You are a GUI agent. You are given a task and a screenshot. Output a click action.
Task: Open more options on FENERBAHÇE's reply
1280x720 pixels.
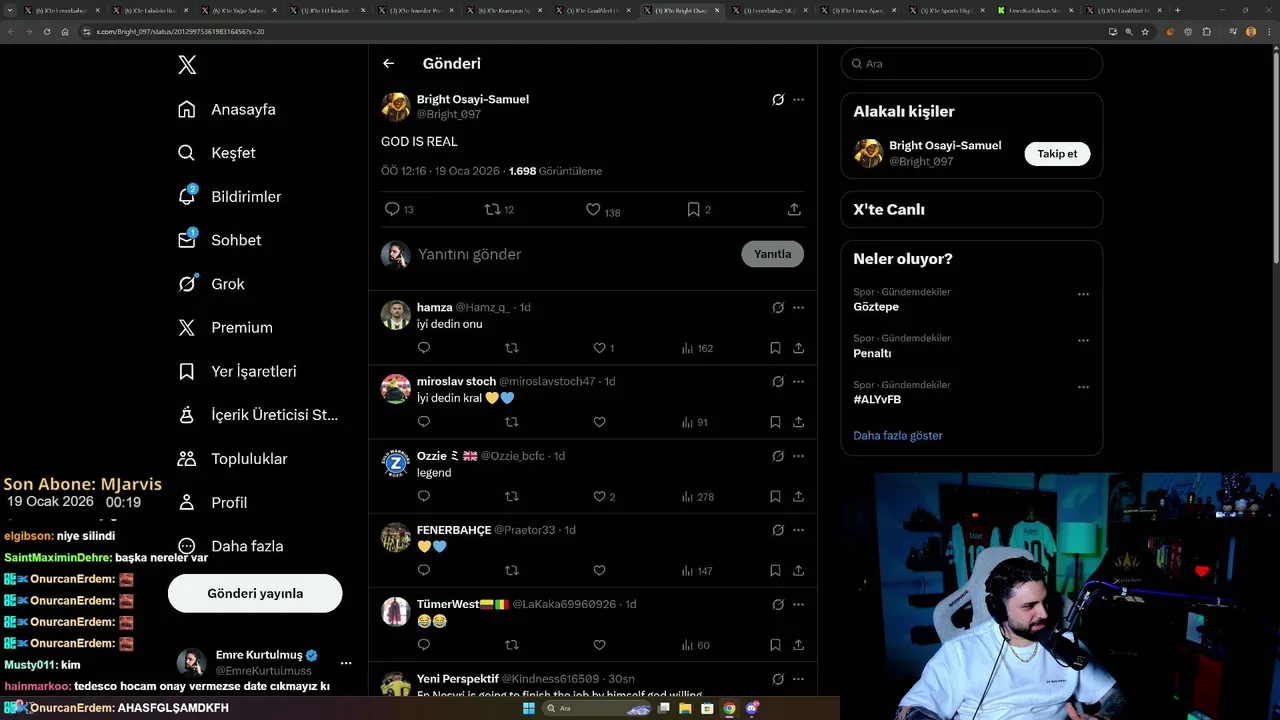tap(798, 530)
